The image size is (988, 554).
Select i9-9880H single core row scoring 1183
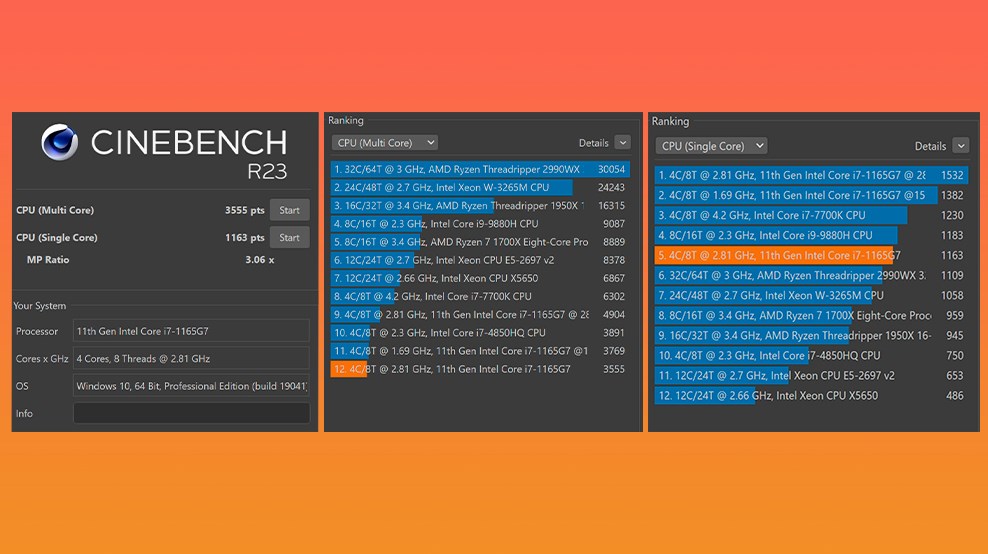pos(811,235)
